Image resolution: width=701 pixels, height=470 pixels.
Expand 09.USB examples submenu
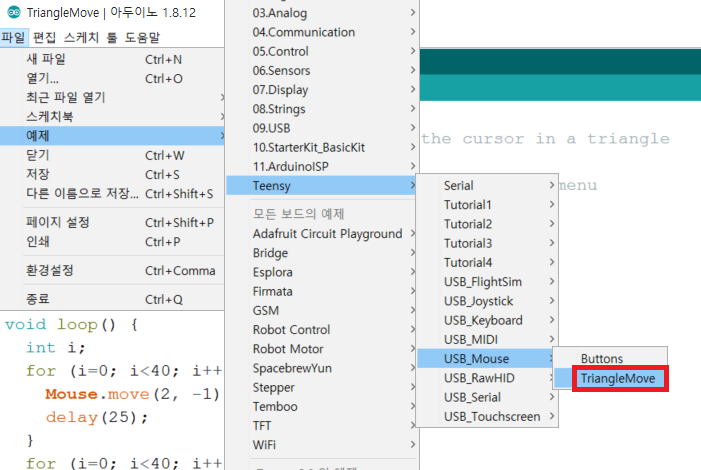click(x=323, y=128)
